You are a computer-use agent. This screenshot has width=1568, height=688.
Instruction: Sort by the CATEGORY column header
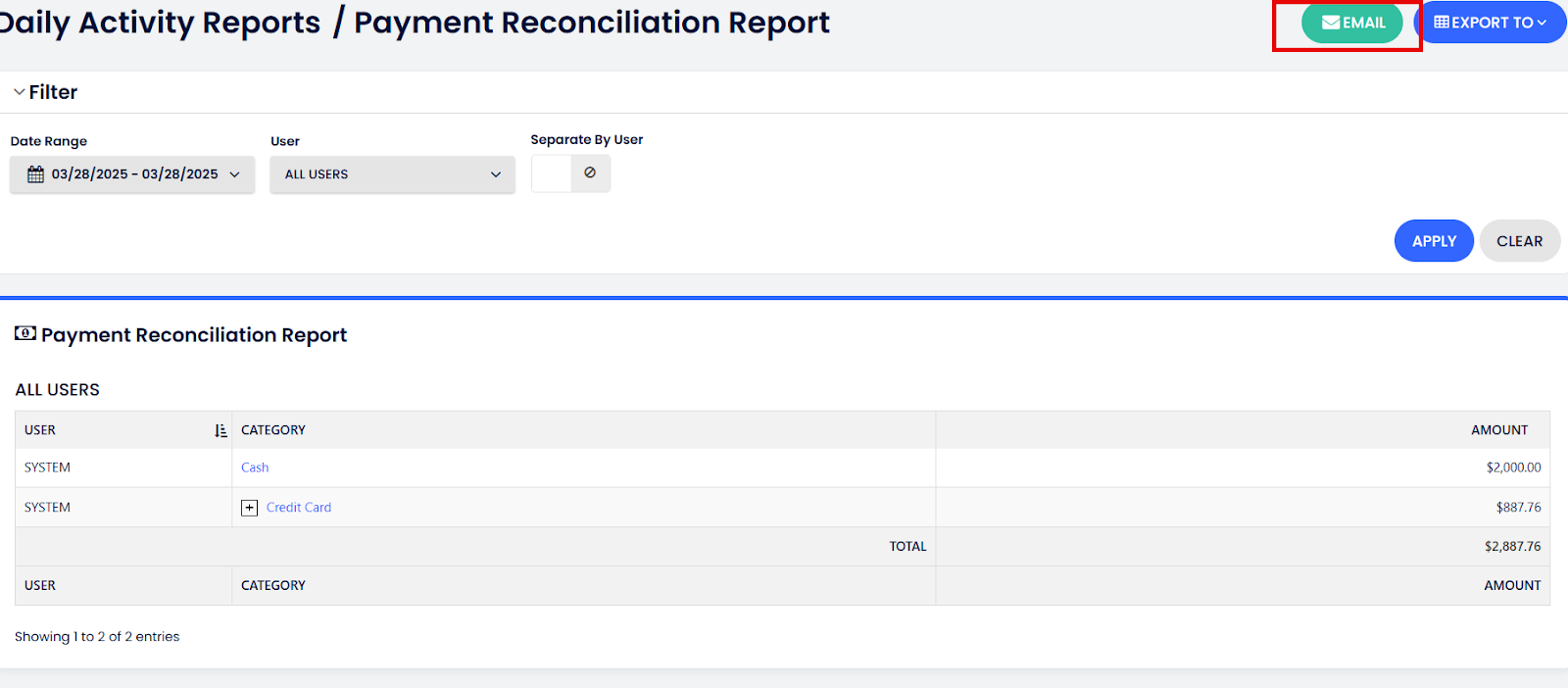[273, 430]
